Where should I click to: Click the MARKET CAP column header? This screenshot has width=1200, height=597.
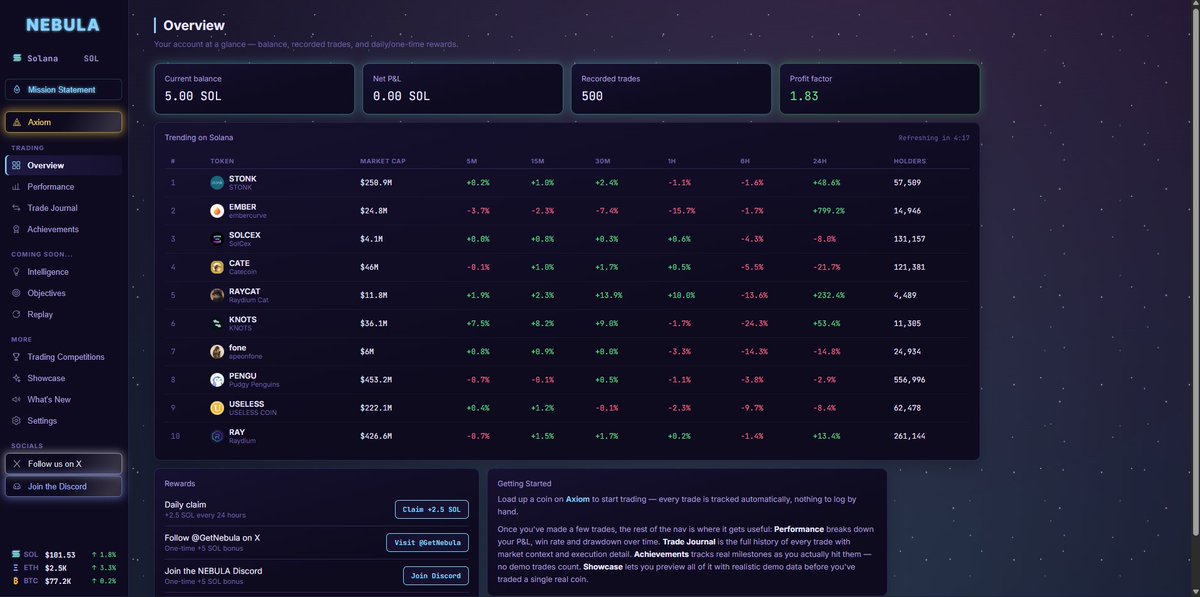point(383,161)
